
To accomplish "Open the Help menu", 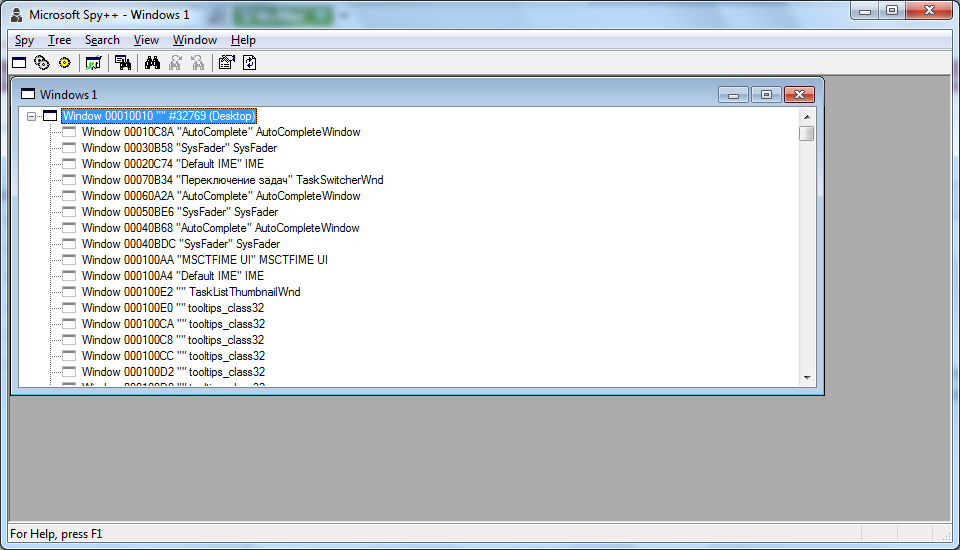I will pyautogui.click(x=243, y=40).
